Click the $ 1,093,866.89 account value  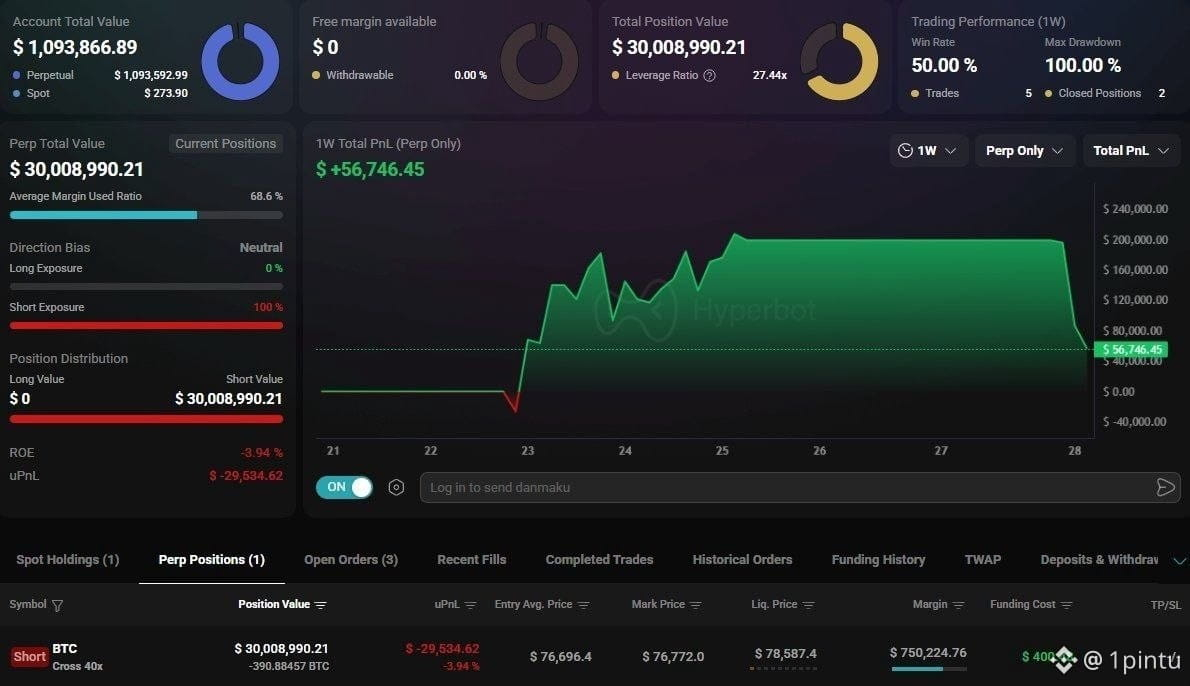pyautogui.click(x=75, y=47)
